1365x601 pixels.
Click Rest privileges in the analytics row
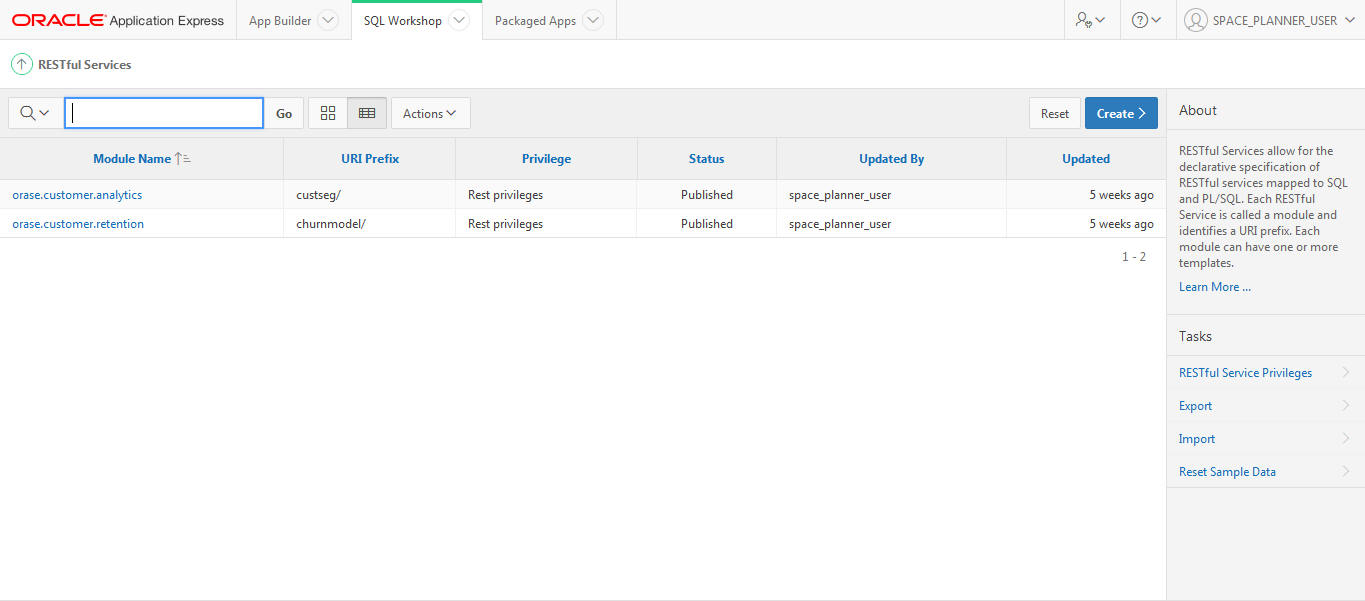pos(505,195)
